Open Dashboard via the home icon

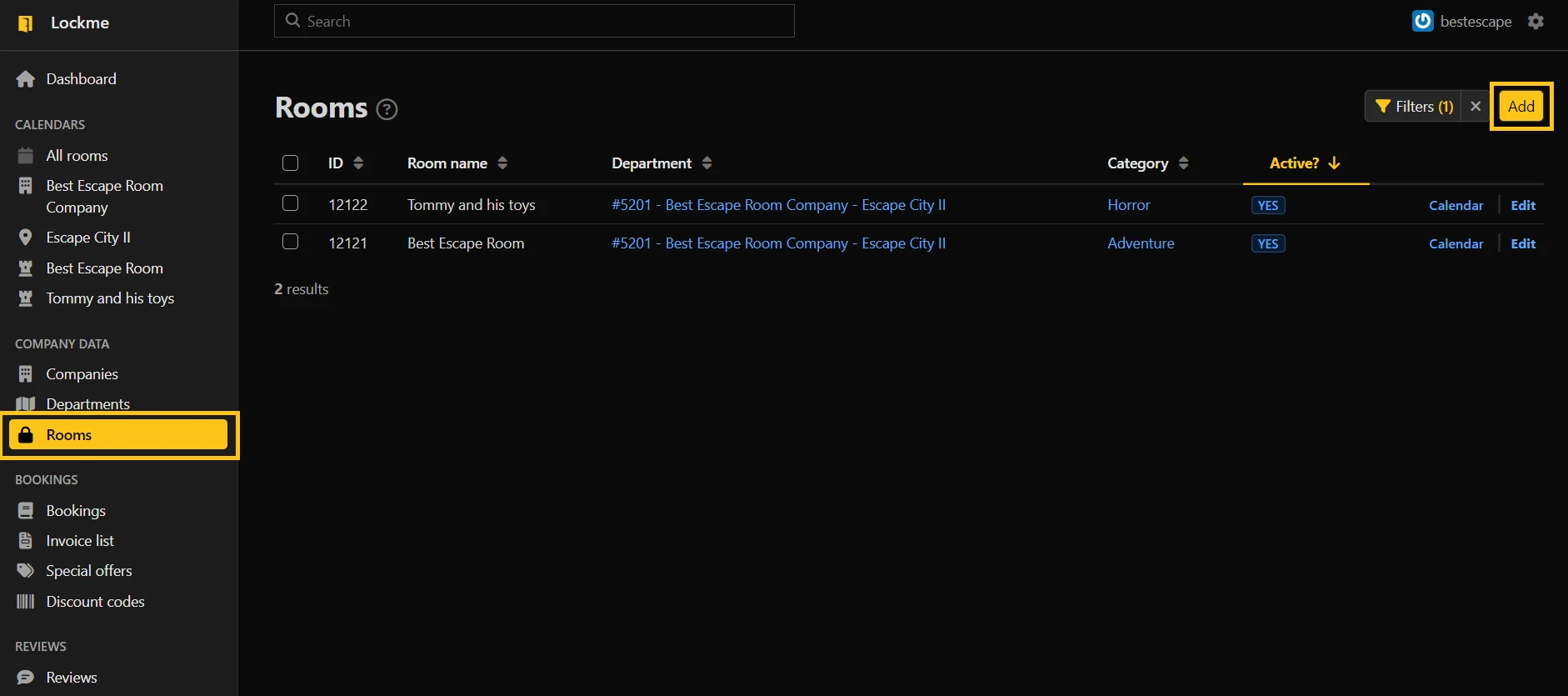26,79
